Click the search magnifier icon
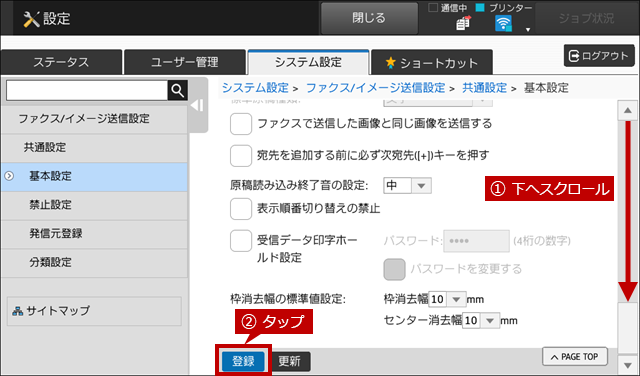Viewport: 640px width, 376px height. point(178,90)
